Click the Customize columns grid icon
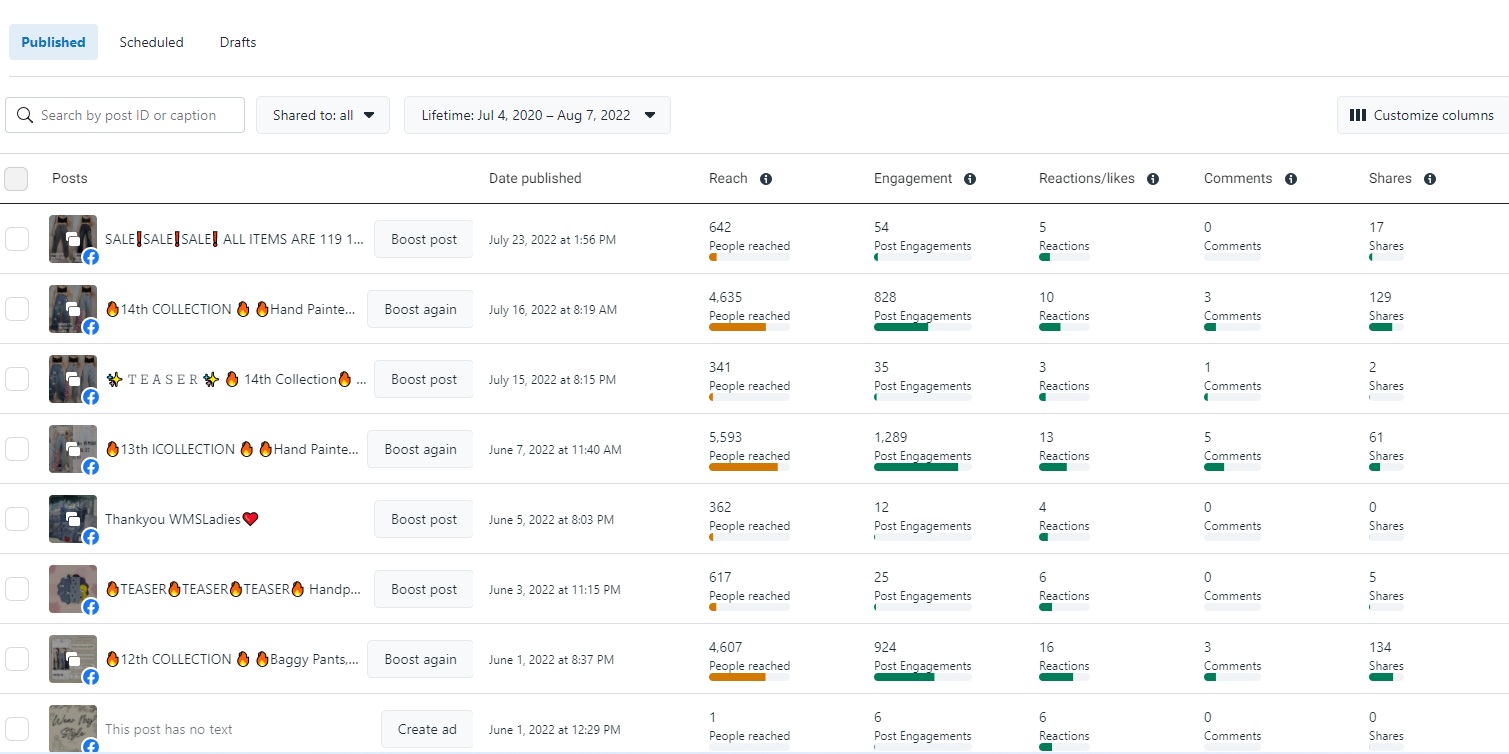Screen dimensions: 1509x754 tap(1357, 115)
